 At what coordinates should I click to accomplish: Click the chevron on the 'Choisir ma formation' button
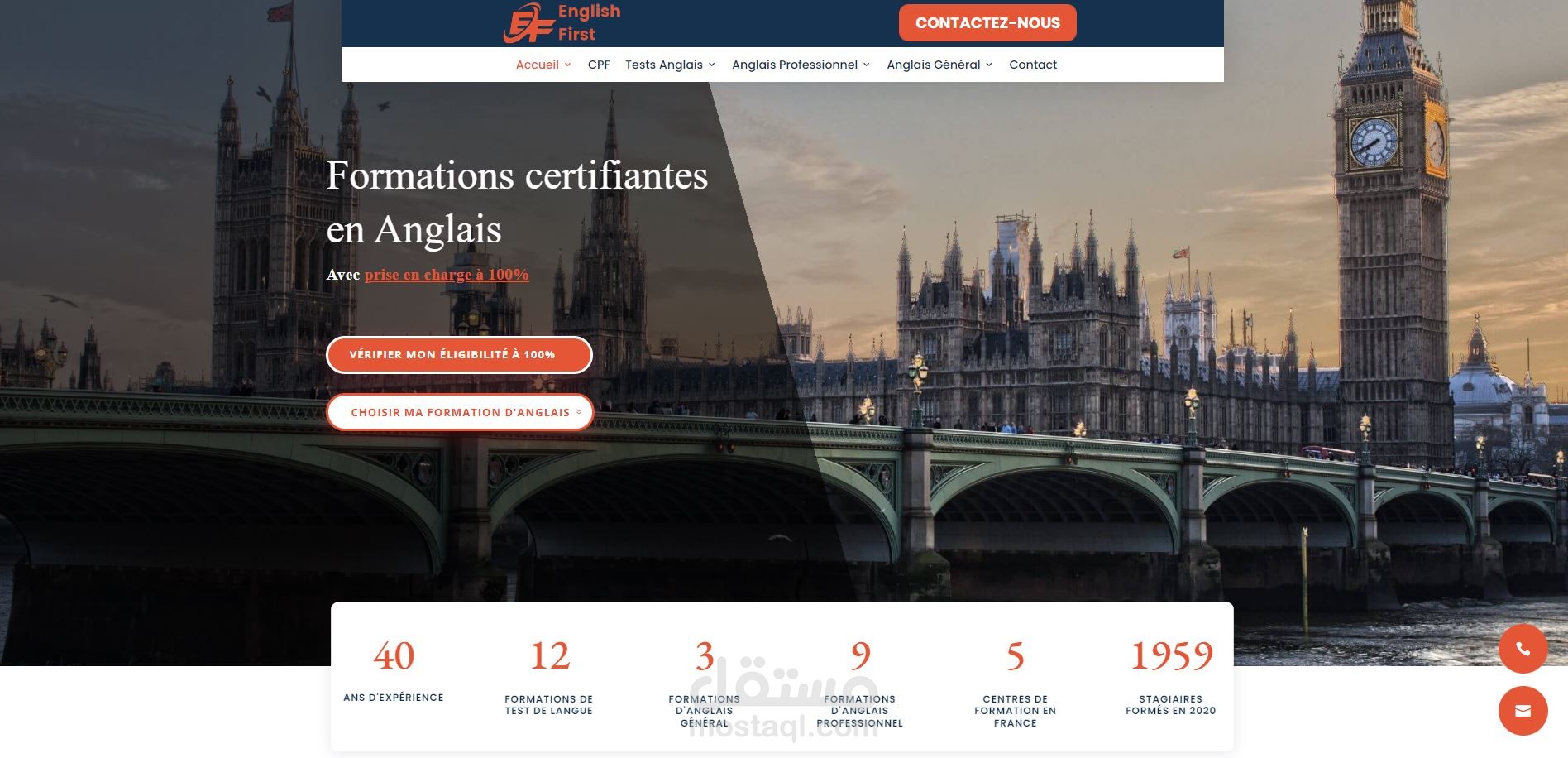pyautogui.click(x=579, y=412)
